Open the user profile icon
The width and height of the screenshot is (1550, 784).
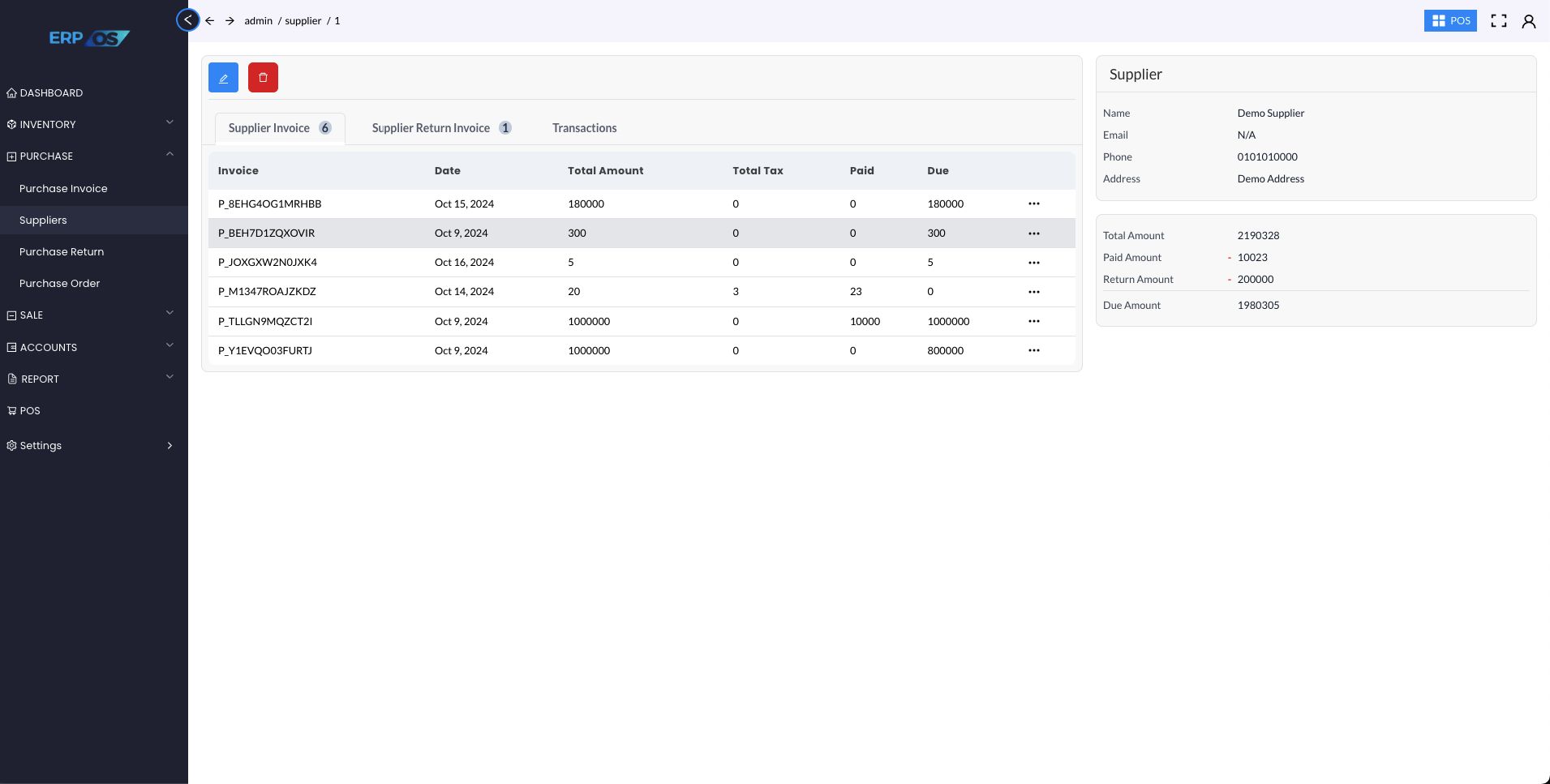coord(1529,21)
